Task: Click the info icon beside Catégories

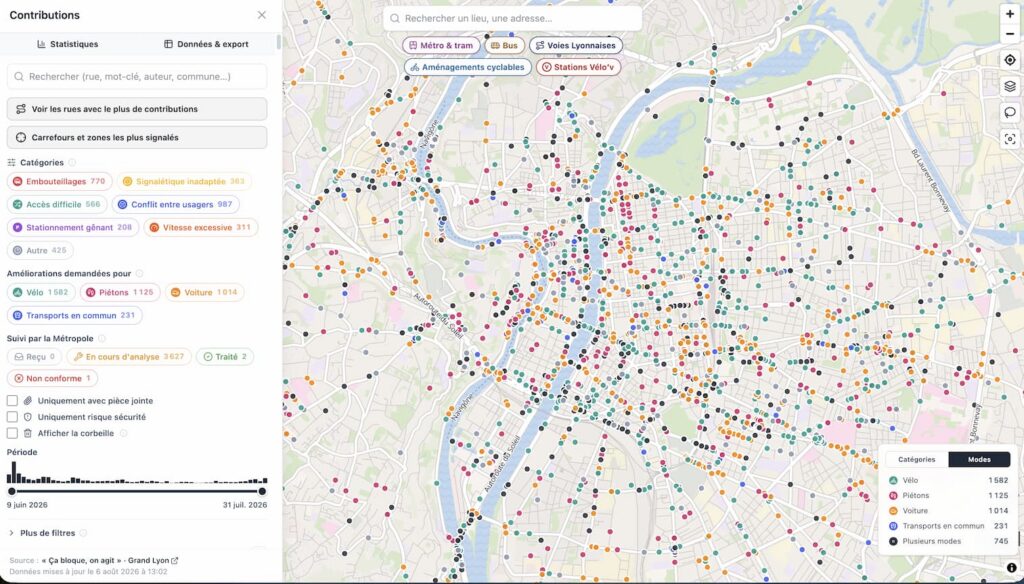Action: (72, 163)
